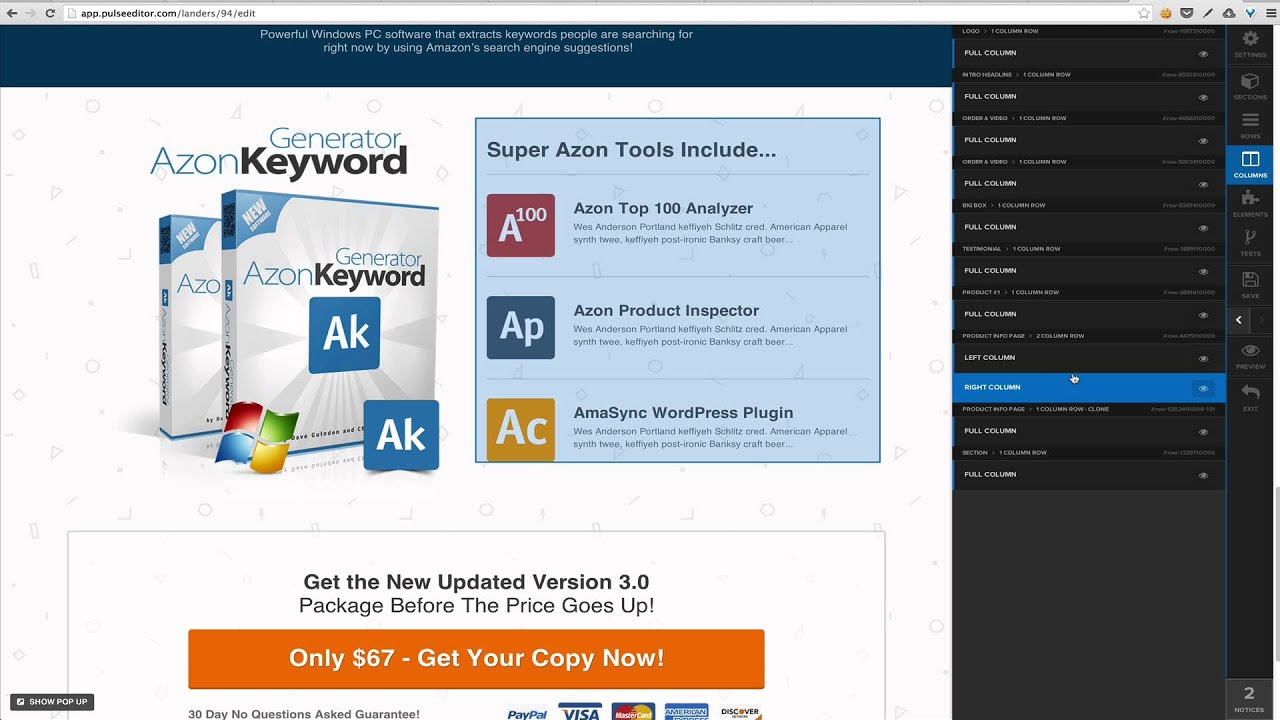Select Full Column under Logo row
The image size is (1280, 720).
click(x=1089, y=53)
